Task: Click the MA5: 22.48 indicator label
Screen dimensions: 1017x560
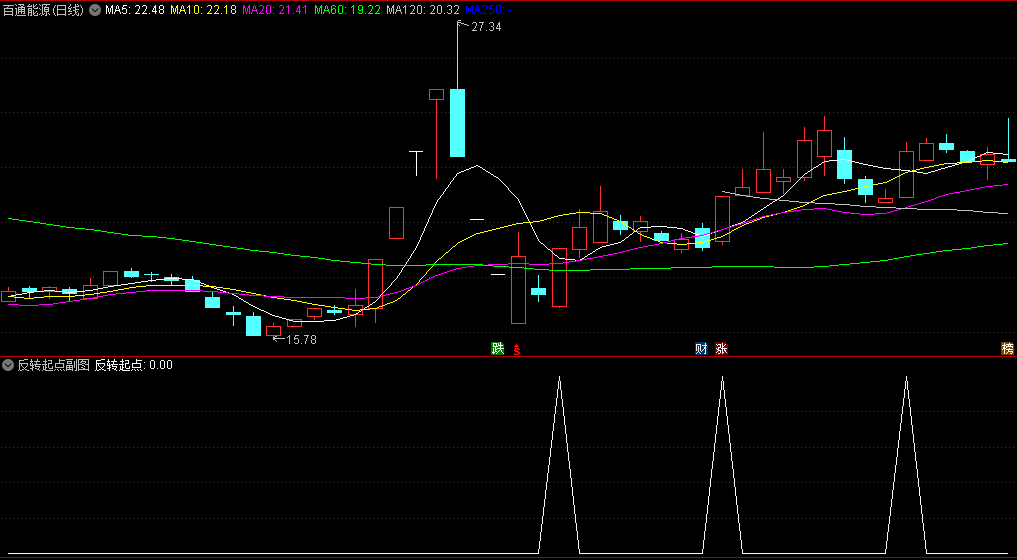Action: coord(135,10)
